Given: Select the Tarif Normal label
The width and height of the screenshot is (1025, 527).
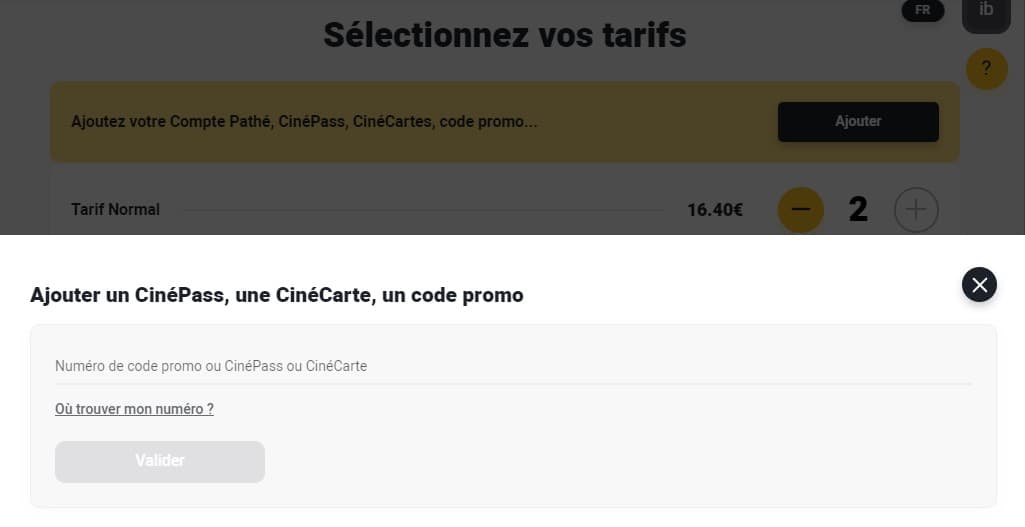Looking at the screenshot, I should click(x=115, y=210).
